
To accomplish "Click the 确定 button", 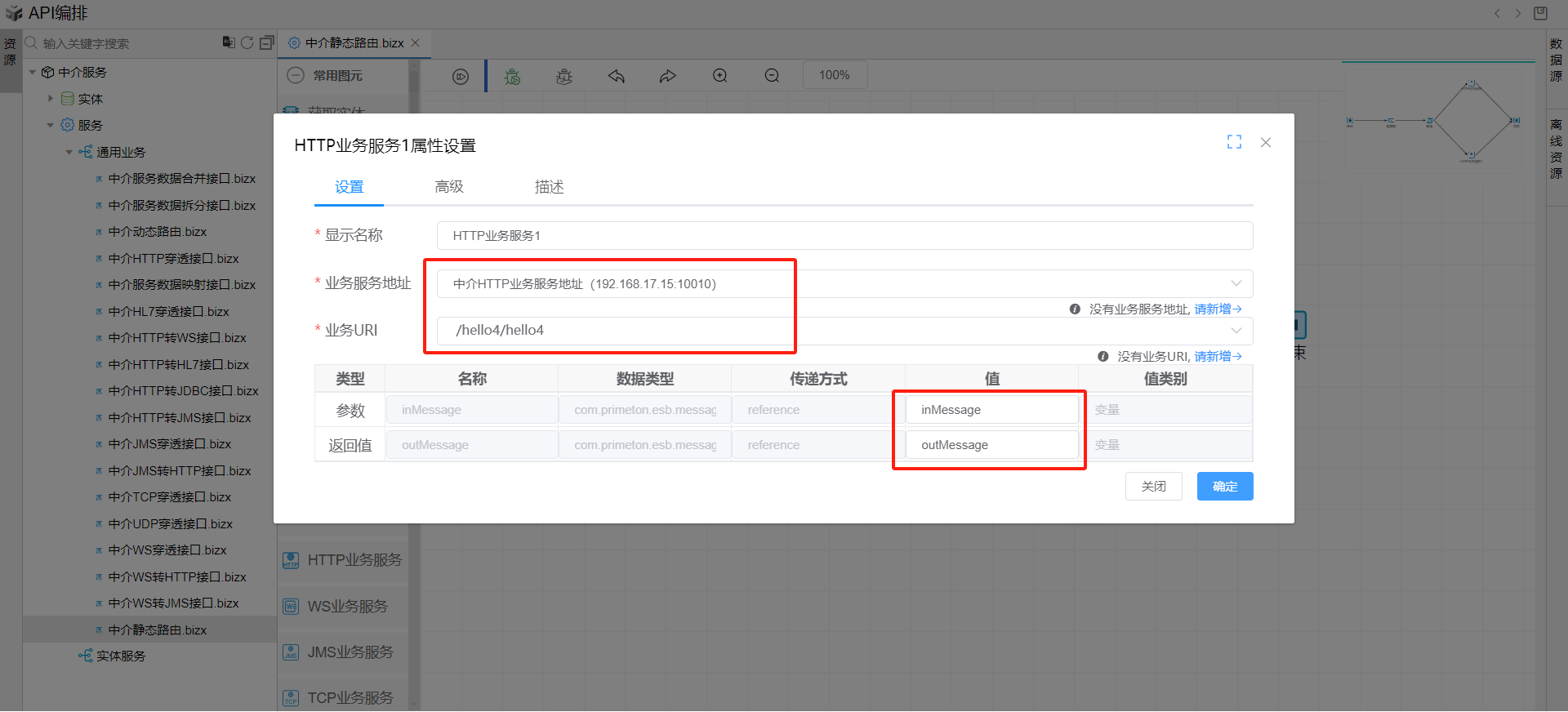I will click(x=1224, y=487).
